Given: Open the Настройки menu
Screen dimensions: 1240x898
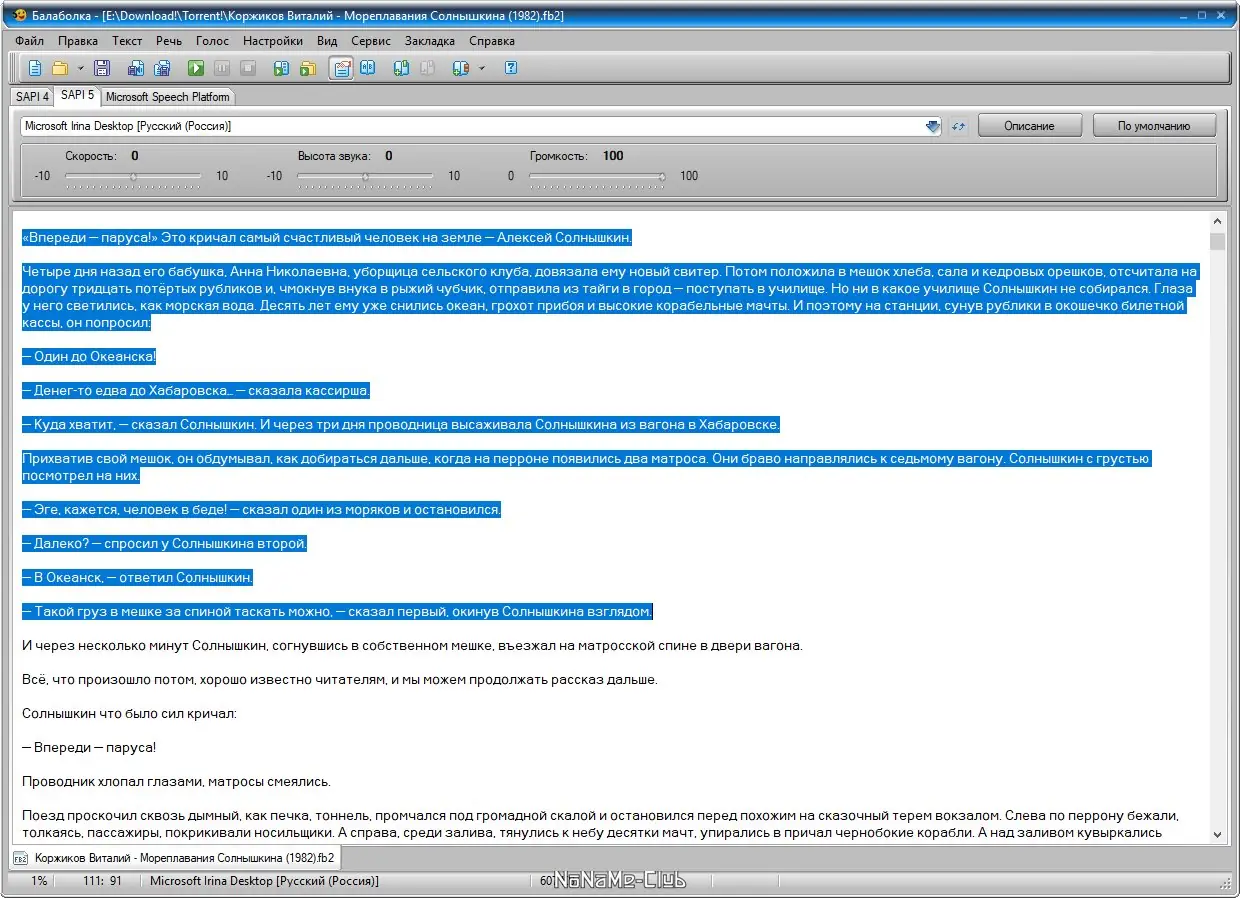Looking at the screenshot, I should point(273,41).
